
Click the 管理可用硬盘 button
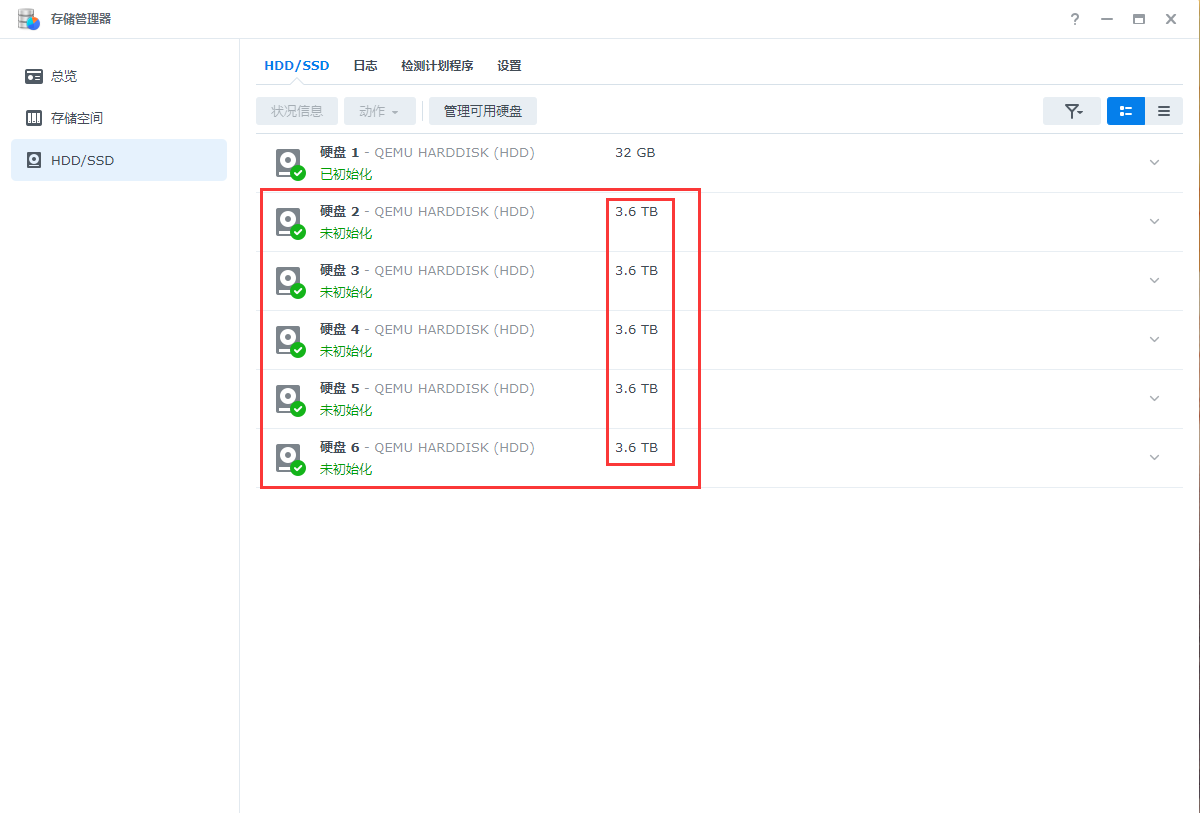482,111
